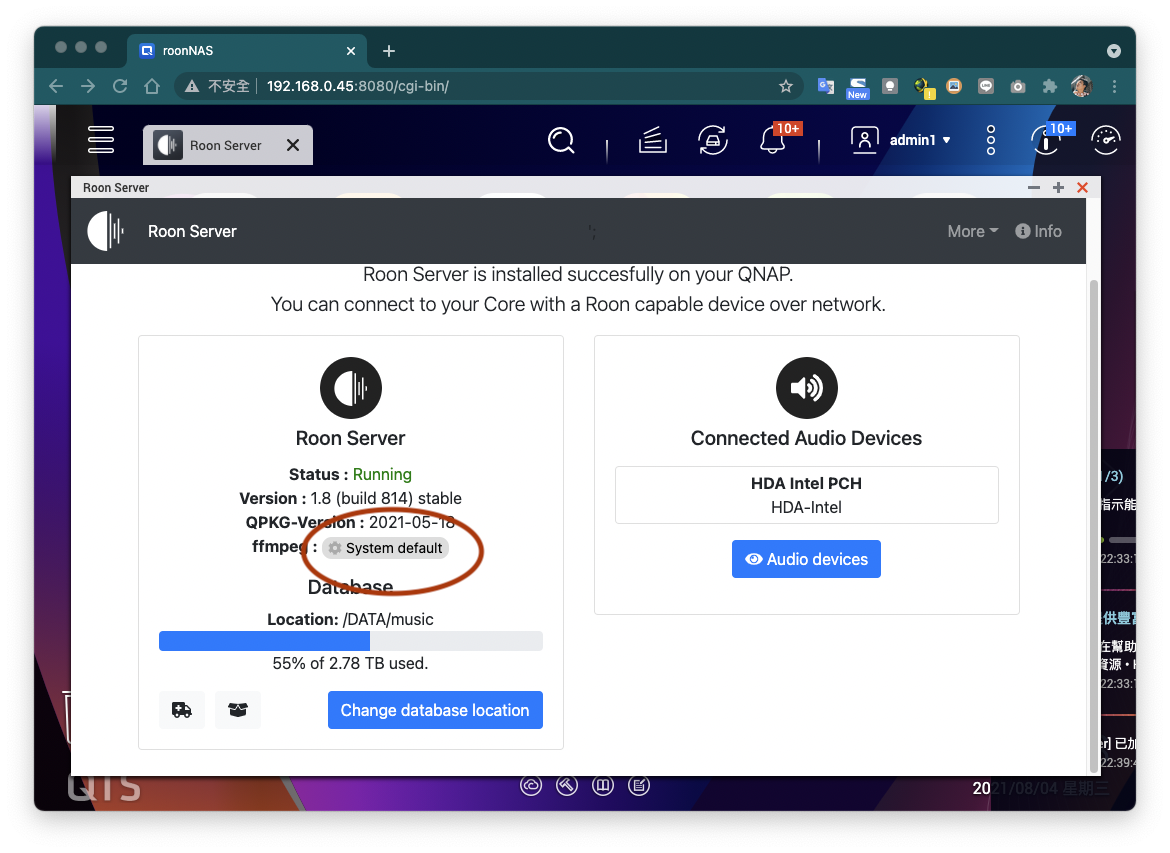Go back in the browser
This screenshot has width=1170, height=853.
click(x=56, y=86)
